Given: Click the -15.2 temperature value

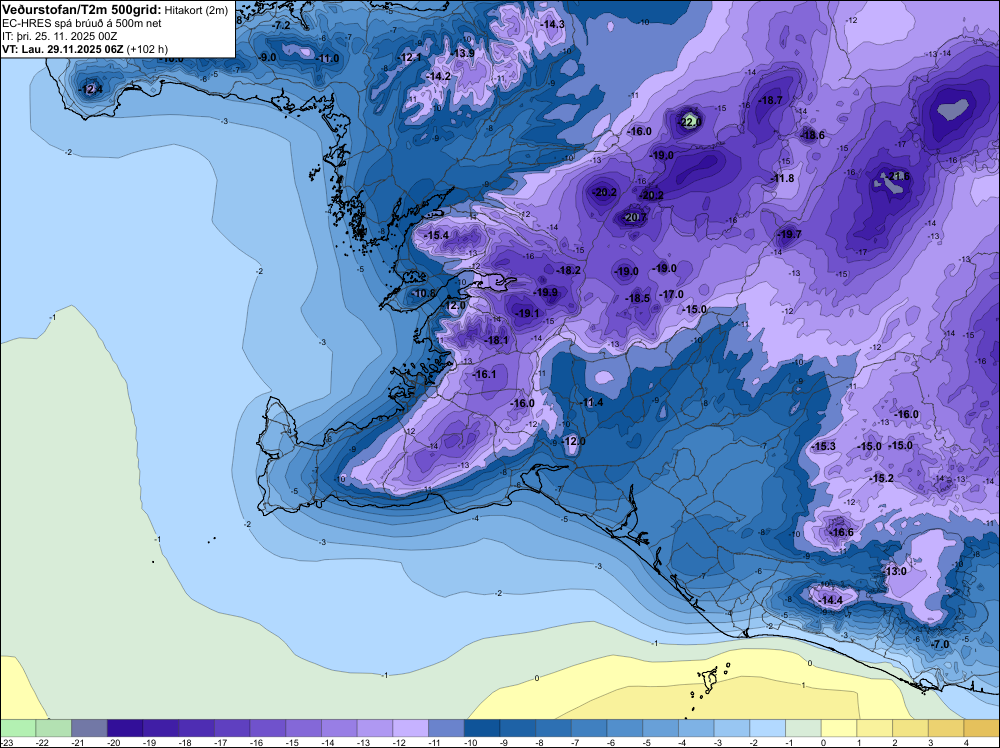Looking at the screenshot, I should point(881,478).
